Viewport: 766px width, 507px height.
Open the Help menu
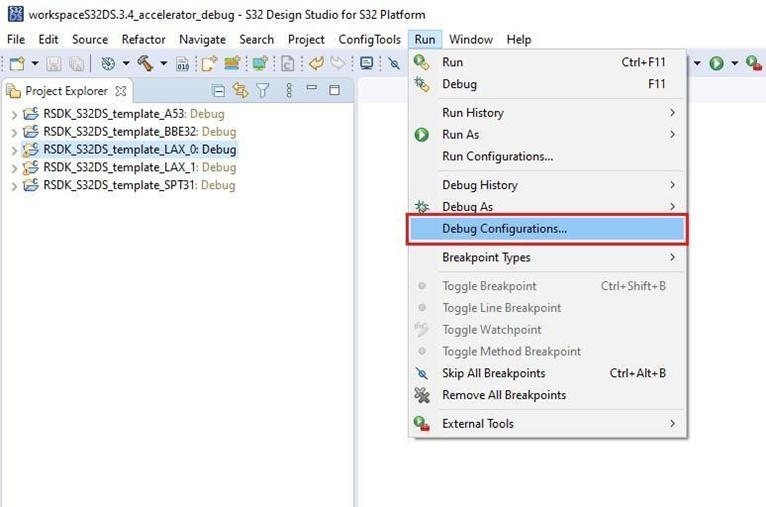(519, 40)
